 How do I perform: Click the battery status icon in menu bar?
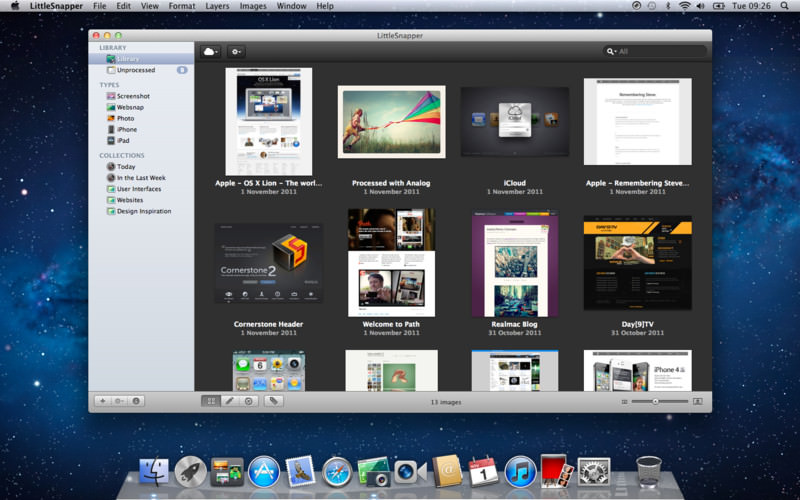(718, 6)
